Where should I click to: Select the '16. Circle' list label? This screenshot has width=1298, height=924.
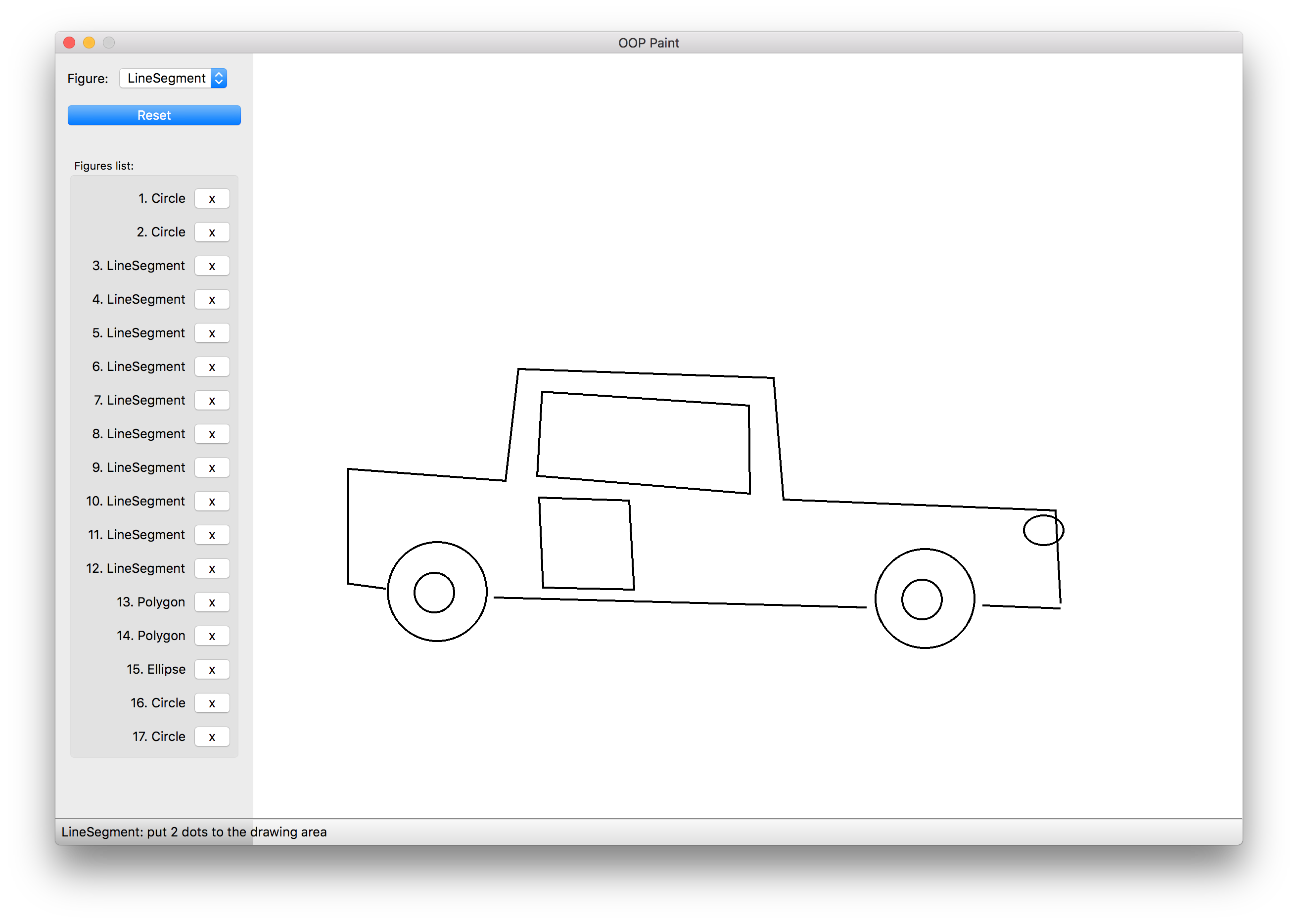pyautogui.click(x=158, y=702)
